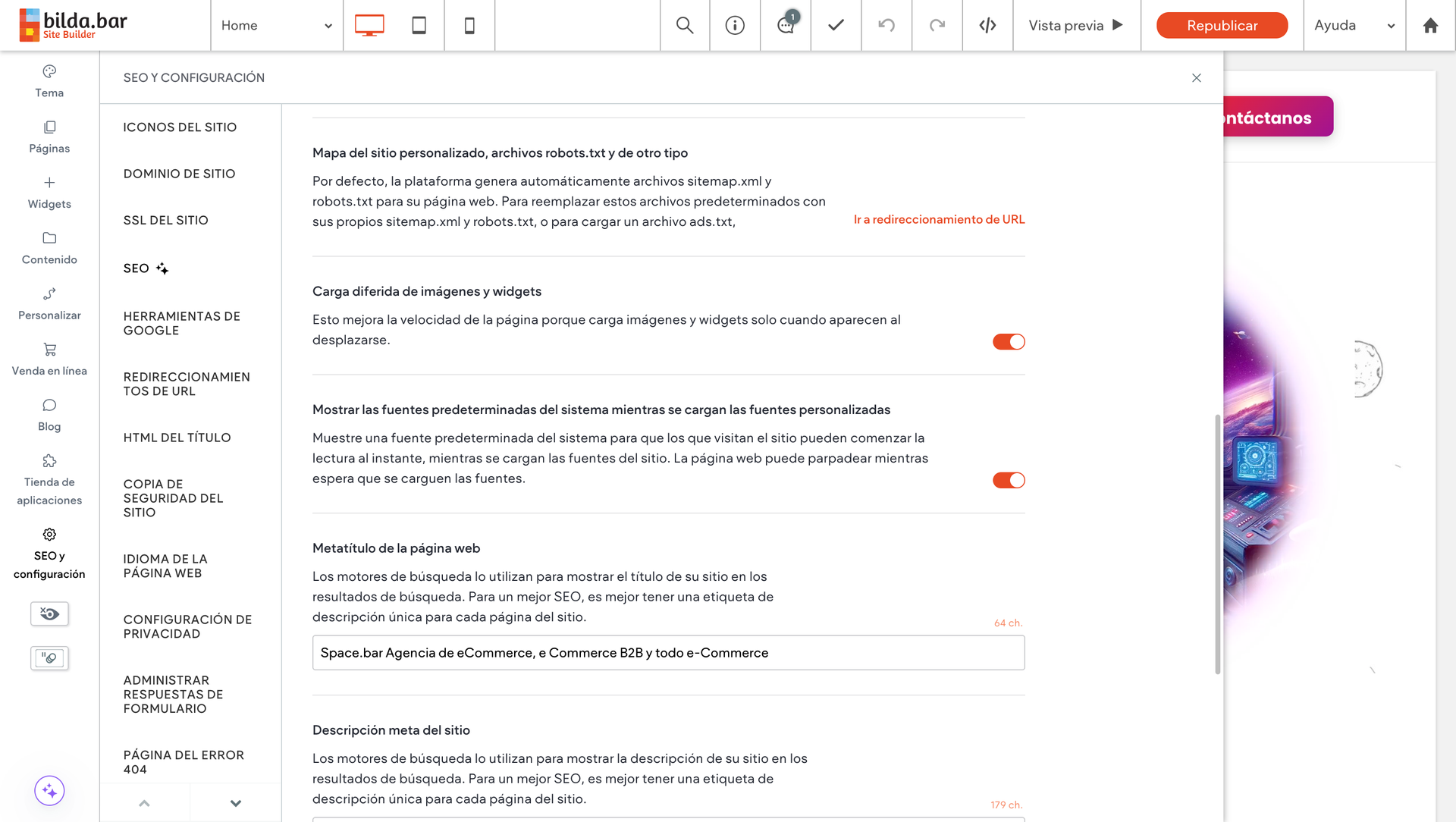Open ICONOS DEL SITIO section
This screenshot has height=822, width=1456.
tap(180, 127)
